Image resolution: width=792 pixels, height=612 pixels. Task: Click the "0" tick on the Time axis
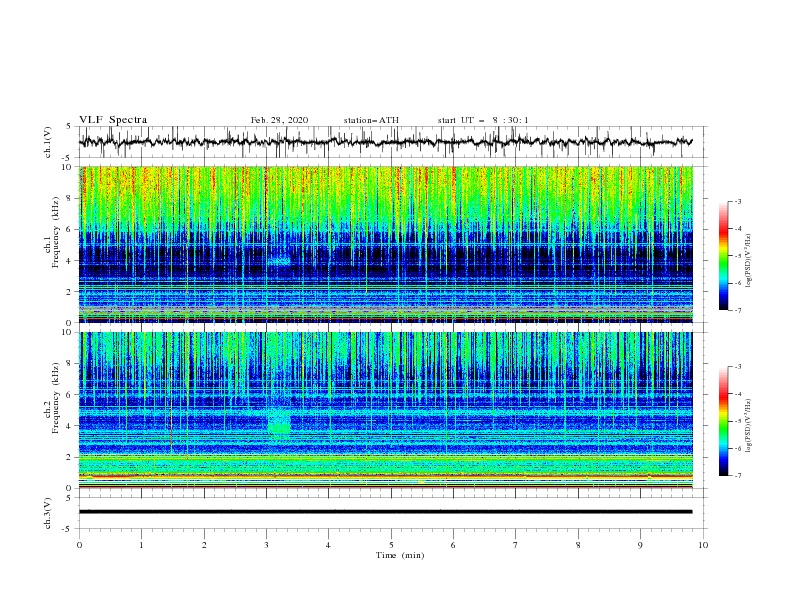79,545
